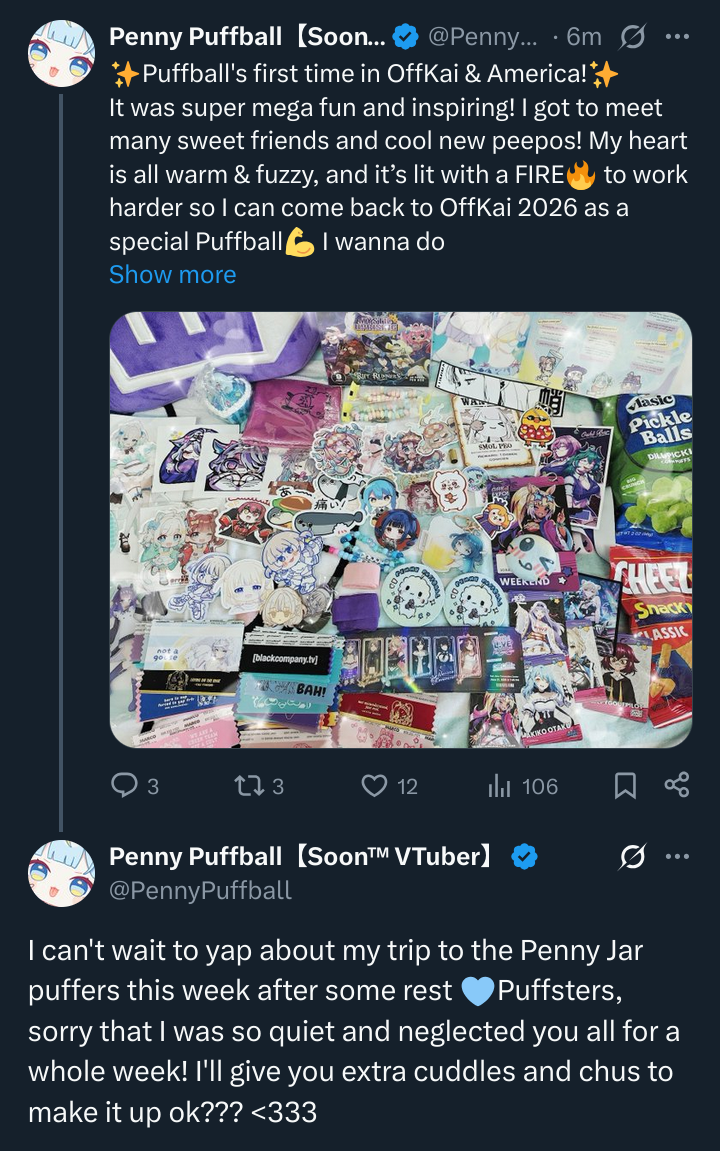Reply to the OffKai post
The image size is (720, 1151).
click(x=125, y=786)
